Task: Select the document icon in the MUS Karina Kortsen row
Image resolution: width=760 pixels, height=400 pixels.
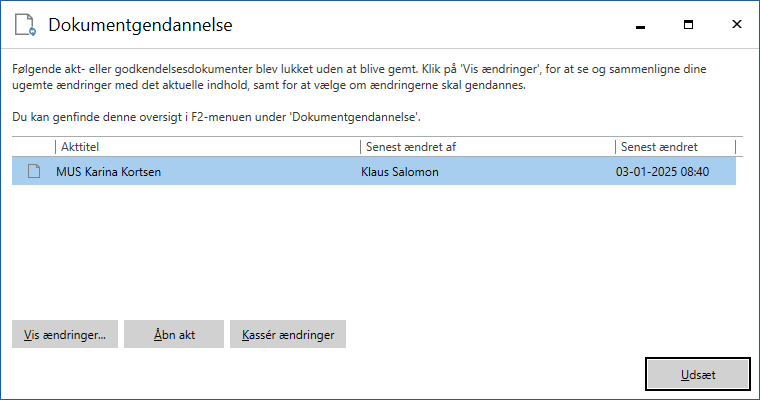Action: coord(33,171)
